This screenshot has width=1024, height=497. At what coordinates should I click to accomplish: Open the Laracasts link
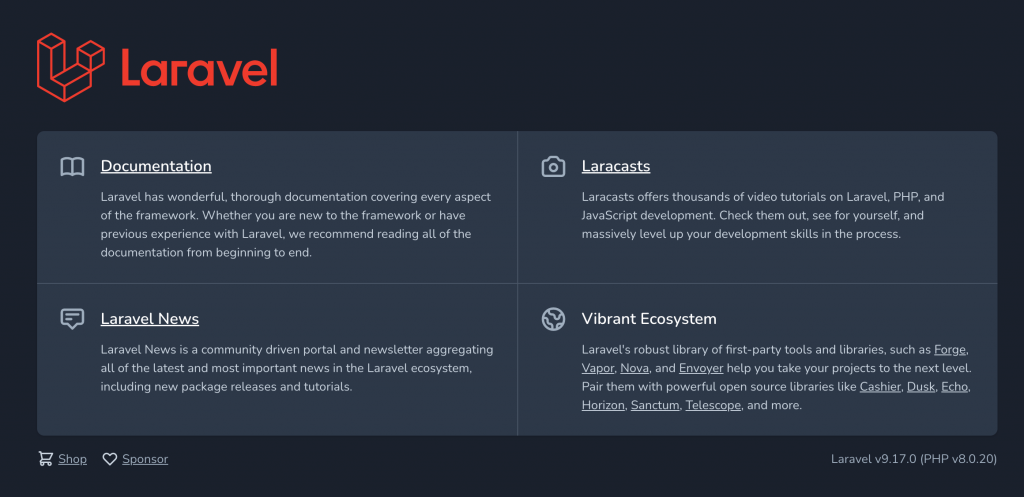click(616, 166)
